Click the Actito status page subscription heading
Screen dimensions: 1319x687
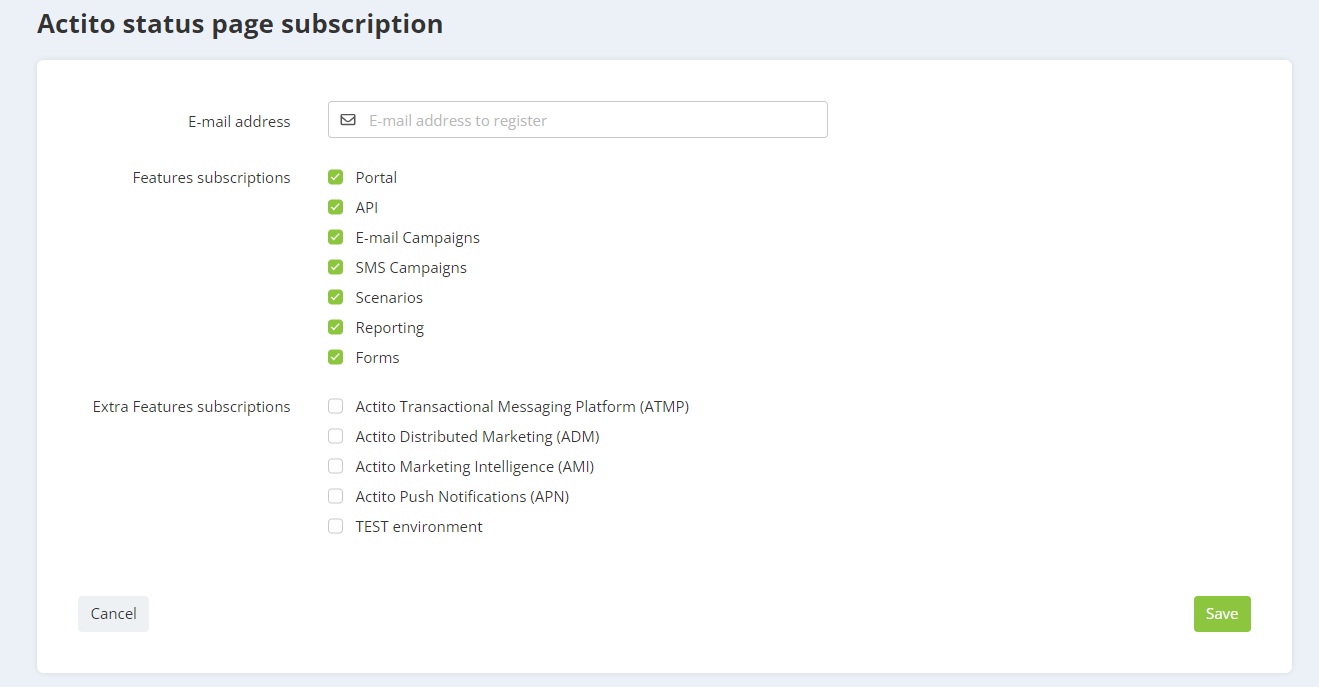[240, 24]
